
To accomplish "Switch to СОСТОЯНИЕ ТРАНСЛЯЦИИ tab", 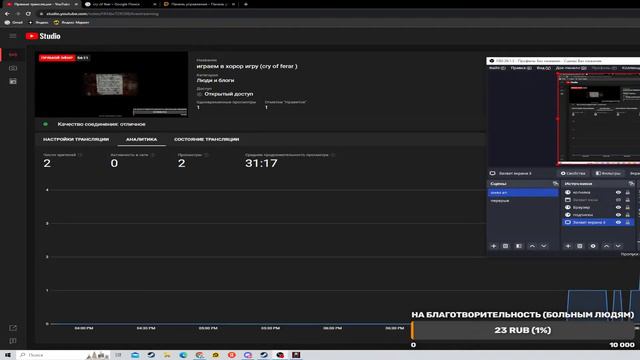I will pyautogui.click(x=207, y=139).
